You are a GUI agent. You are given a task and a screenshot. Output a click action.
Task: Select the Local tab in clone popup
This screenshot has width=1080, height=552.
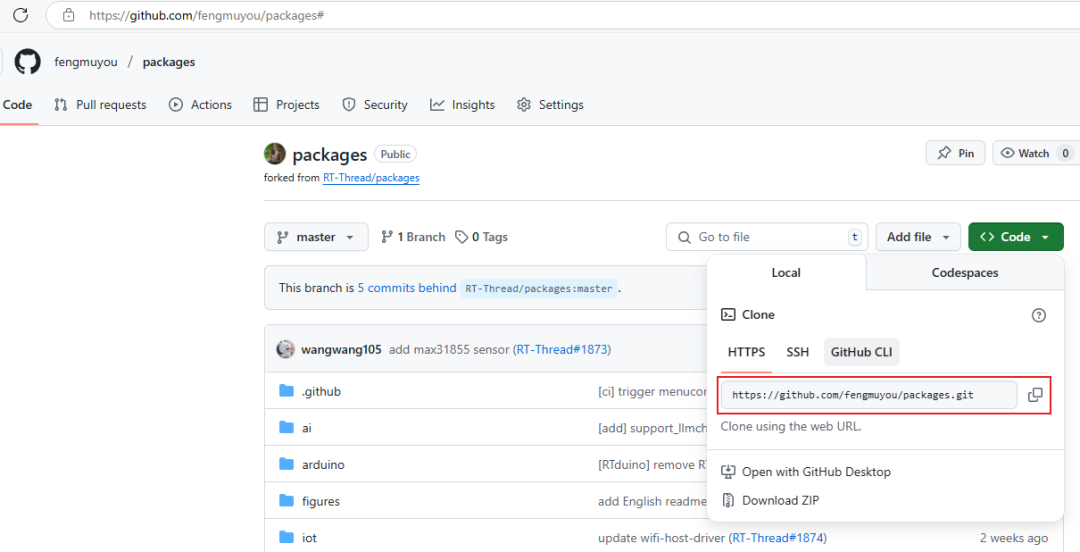[x=786, y=273]
